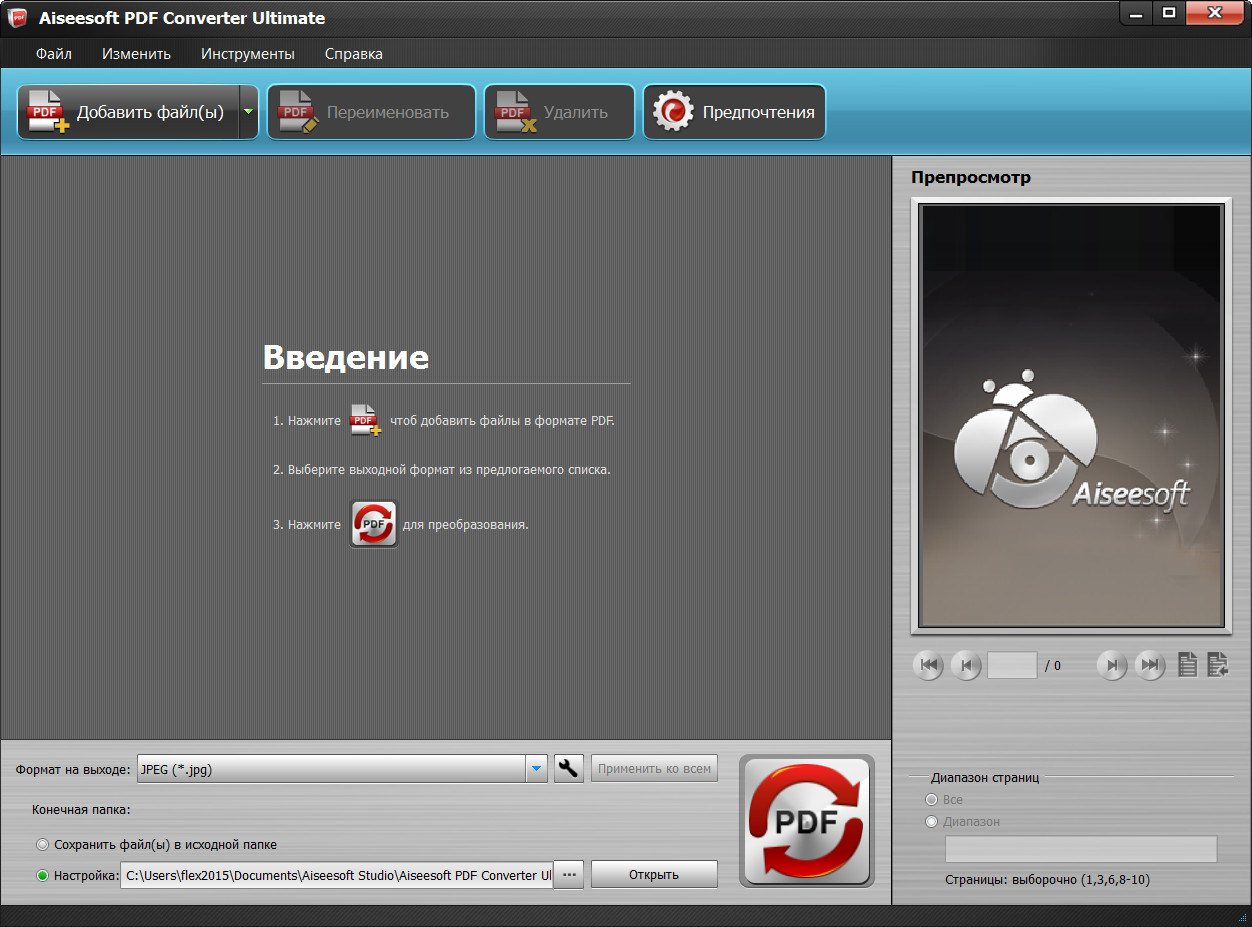Screen dimensions: 1252x927
Task: Close the Aiseesoft PDF Converter window
Action: (1214, 13)
